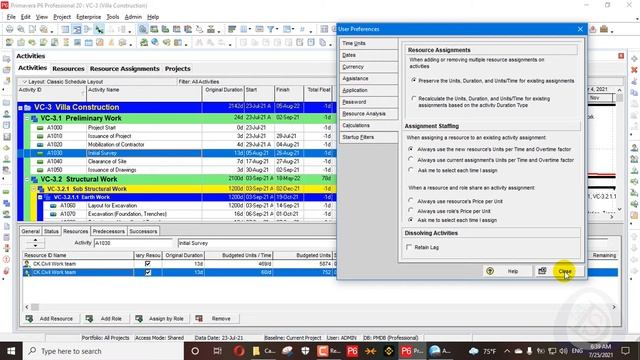Click the resources table horizontal scrollbar thumb
This screenshot has height=360, width=640.
click(x=35, y=307)
